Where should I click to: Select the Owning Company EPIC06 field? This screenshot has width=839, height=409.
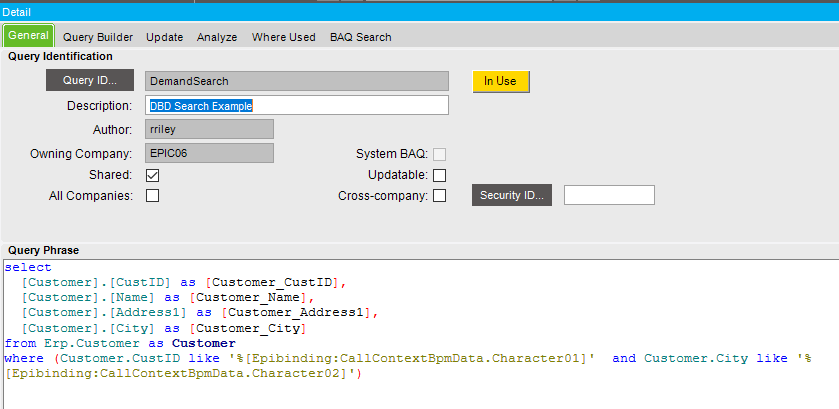[x=209, y=153]
